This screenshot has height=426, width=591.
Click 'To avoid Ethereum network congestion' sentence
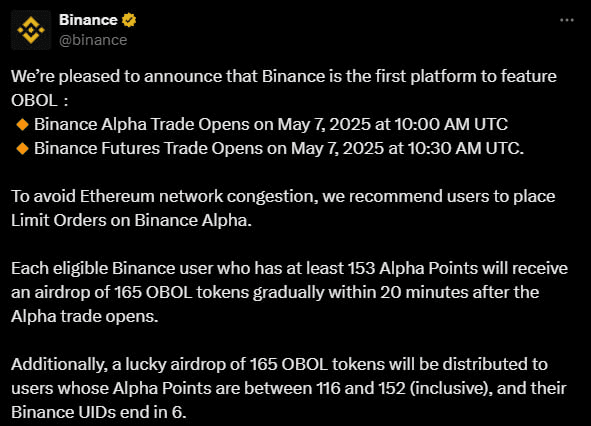click(165, 197)
